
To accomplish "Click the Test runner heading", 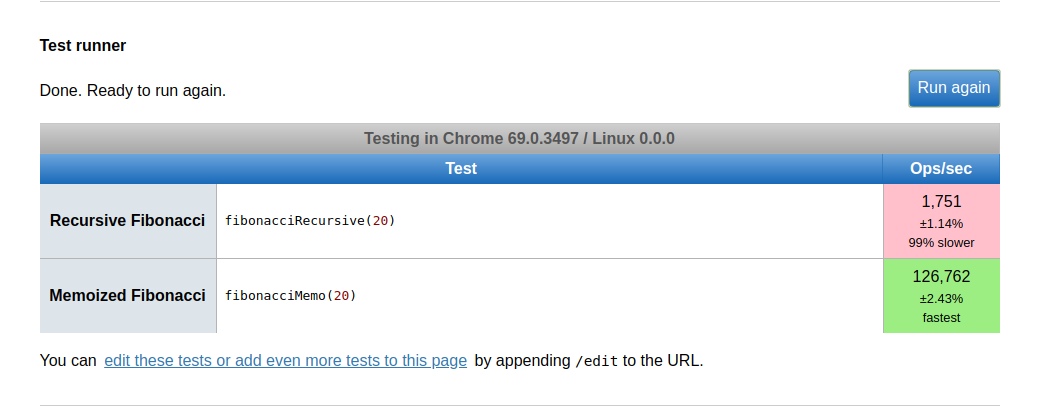I will [83, 46].
